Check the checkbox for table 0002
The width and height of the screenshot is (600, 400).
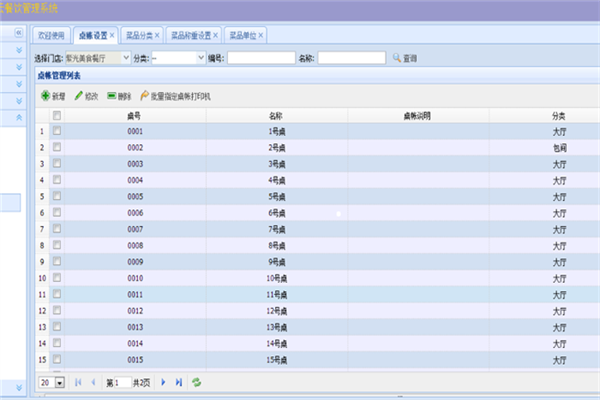pos(57,147)
